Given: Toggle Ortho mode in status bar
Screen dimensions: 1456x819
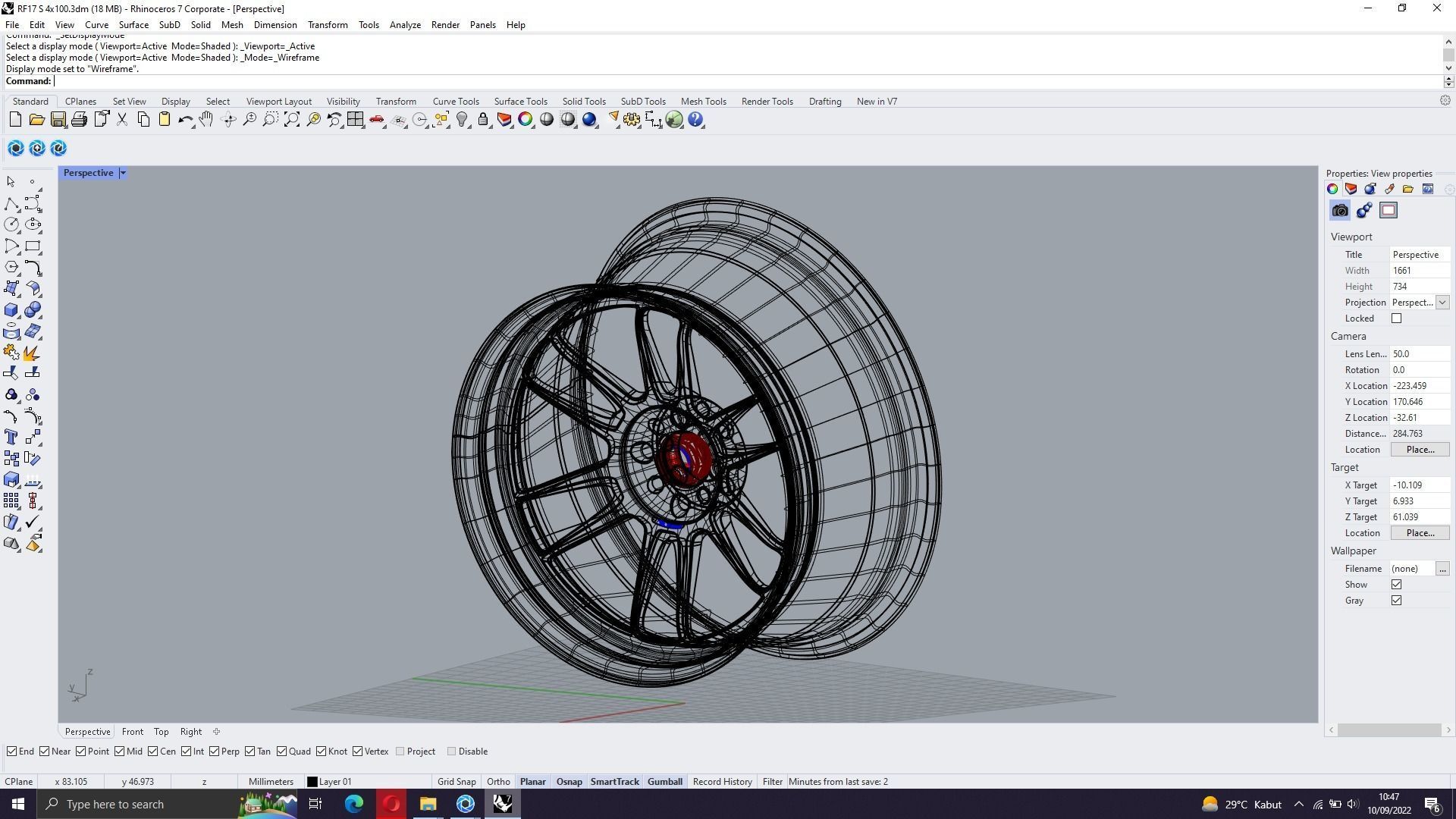Looking at the screenshot, I should (498, 782).
